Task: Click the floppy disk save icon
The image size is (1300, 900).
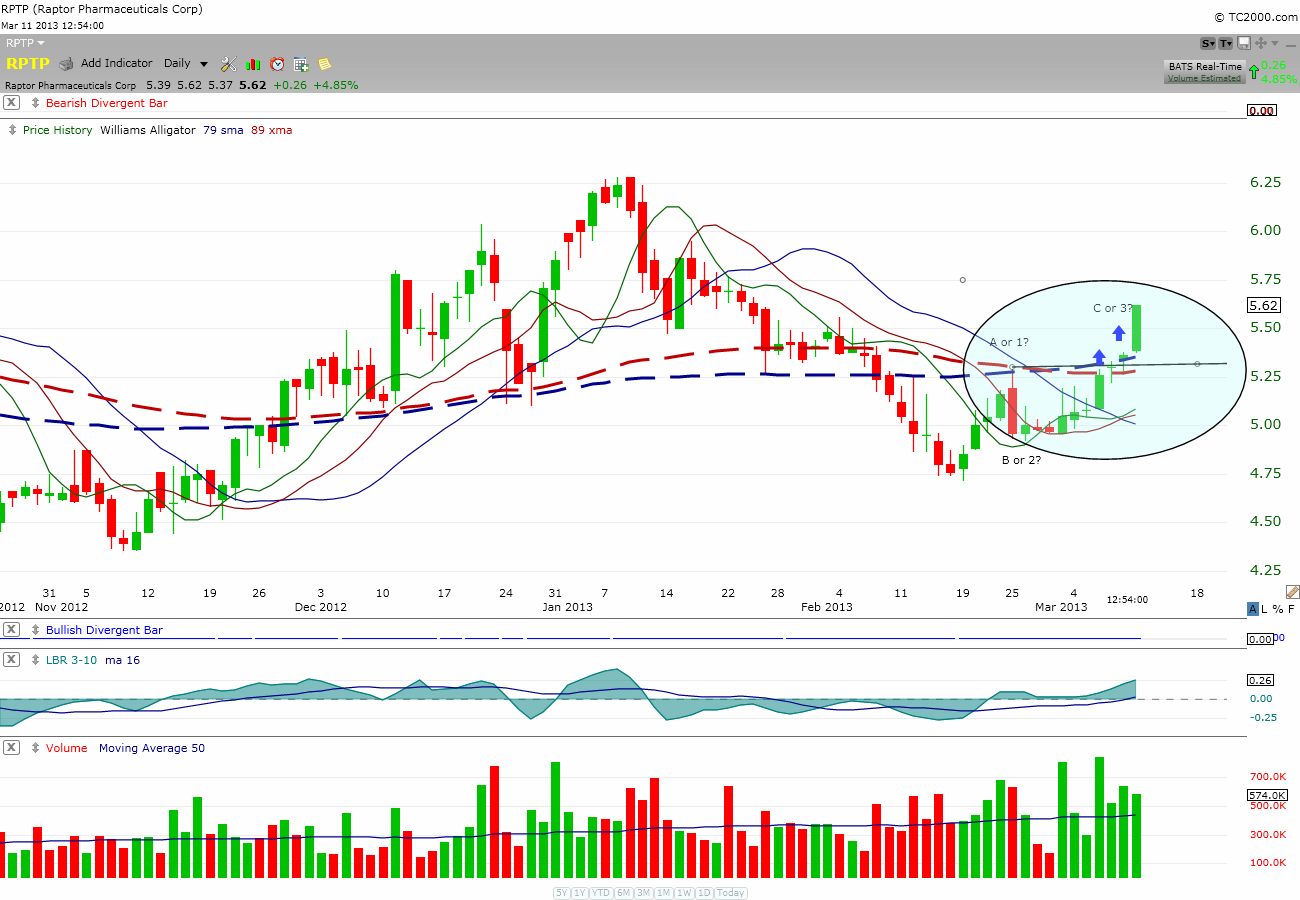Action: click(x=1244, y=43)
